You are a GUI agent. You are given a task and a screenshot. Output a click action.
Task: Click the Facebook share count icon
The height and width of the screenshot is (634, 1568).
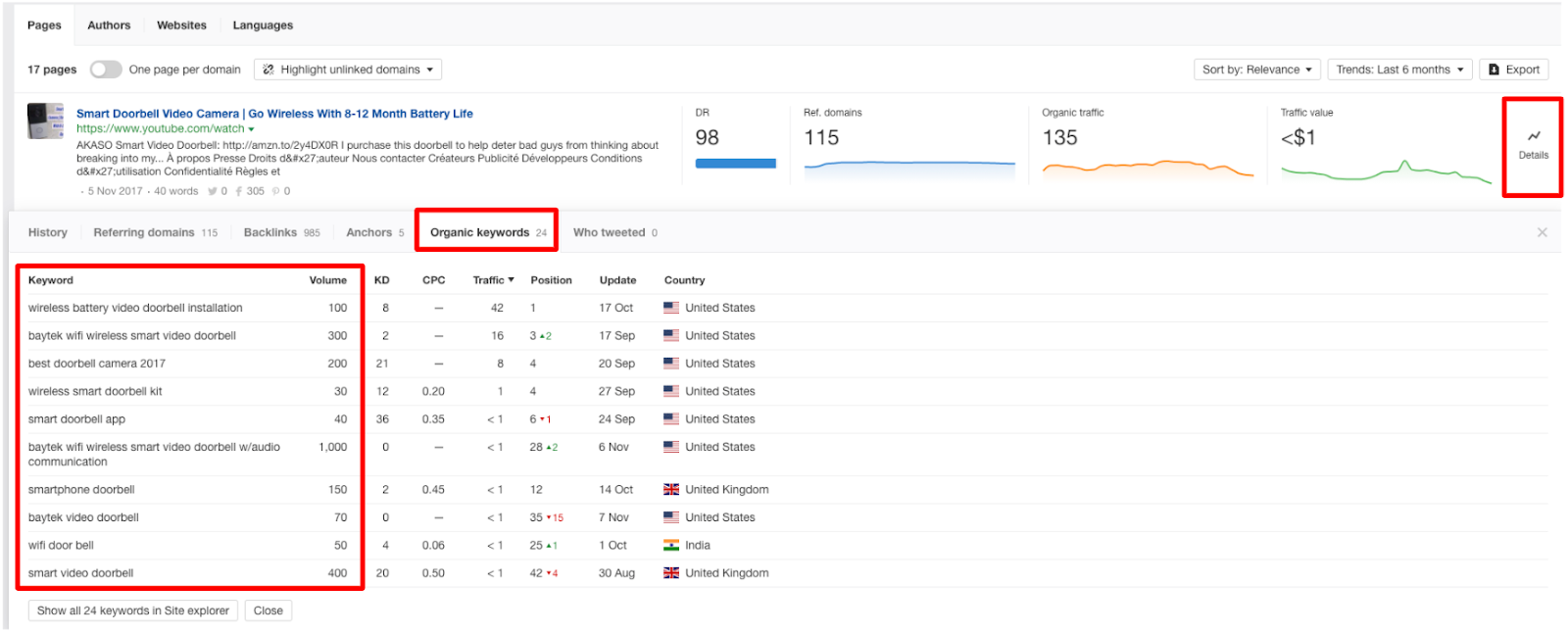tap(238, 191)
